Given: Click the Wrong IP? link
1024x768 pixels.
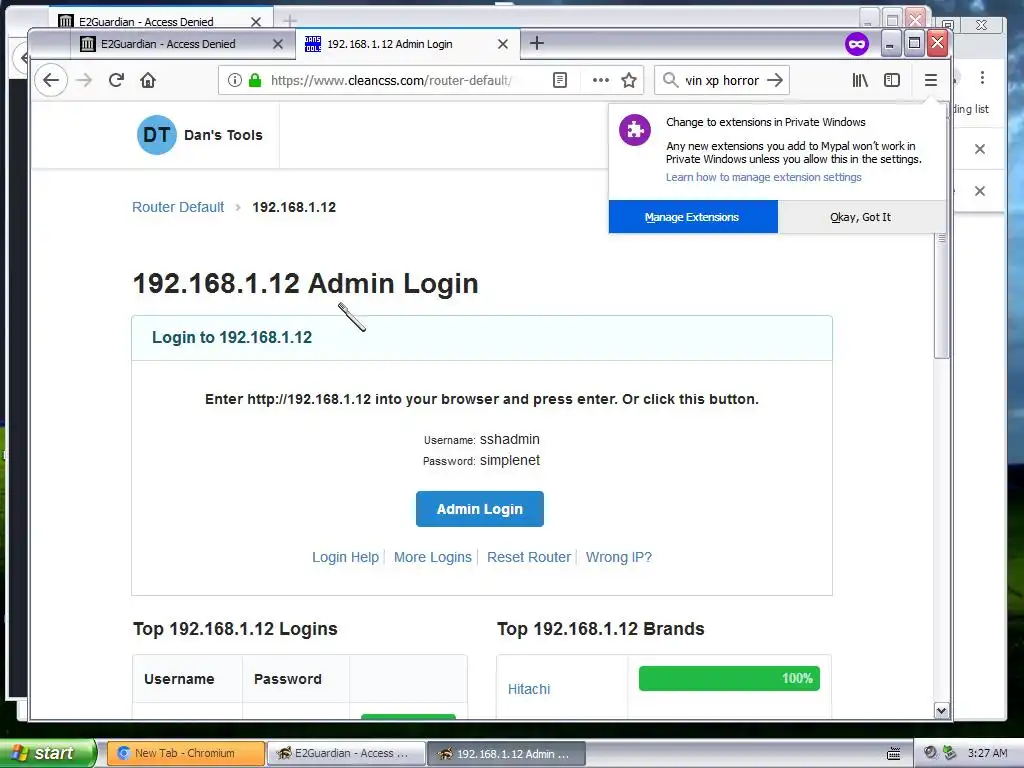Looking at the screenshot, I should point(618,557).
